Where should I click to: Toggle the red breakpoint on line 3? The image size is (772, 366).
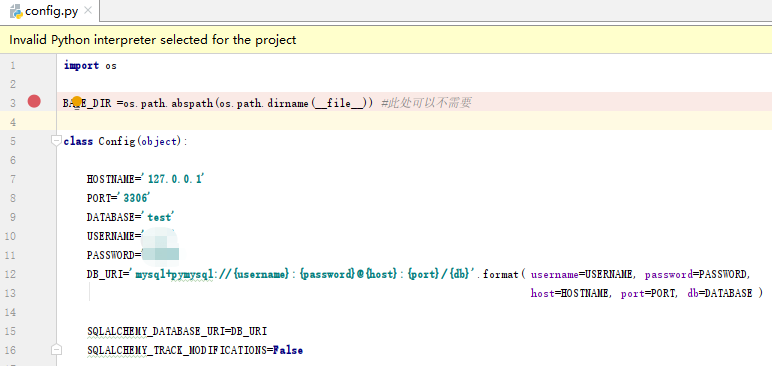34,102
